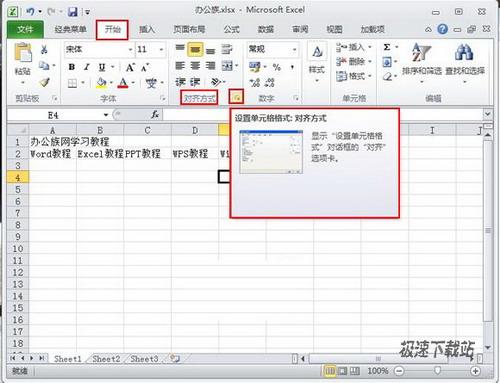The width and height of the screenshot is (500, 383).
Task: Toggle Bold formatting
Action: click(x=71, y=67)
